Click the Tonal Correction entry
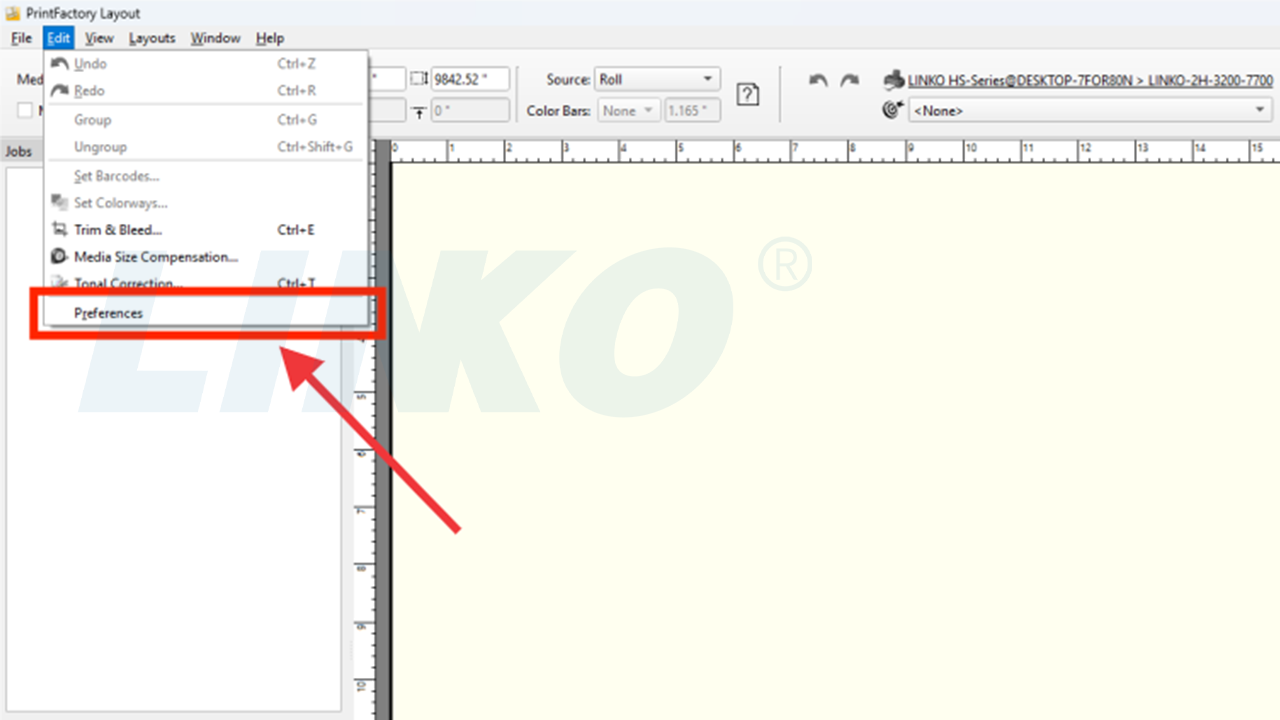 (206, 284)
